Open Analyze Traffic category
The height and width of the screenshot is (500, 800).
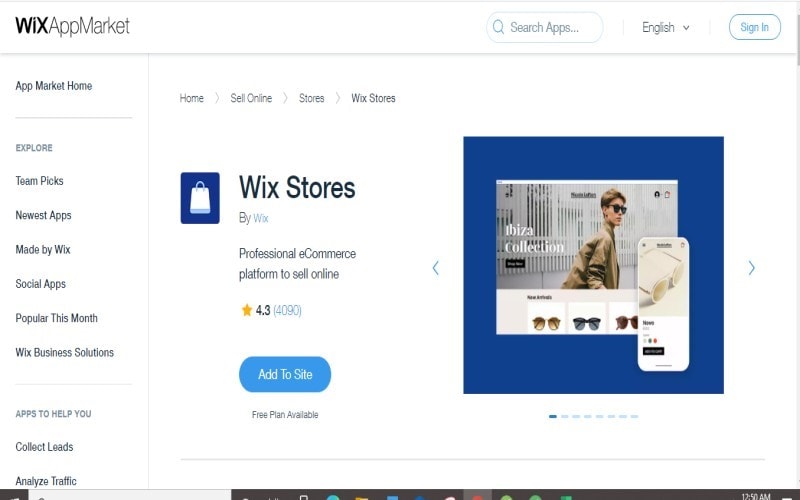(x=46, y=481)
